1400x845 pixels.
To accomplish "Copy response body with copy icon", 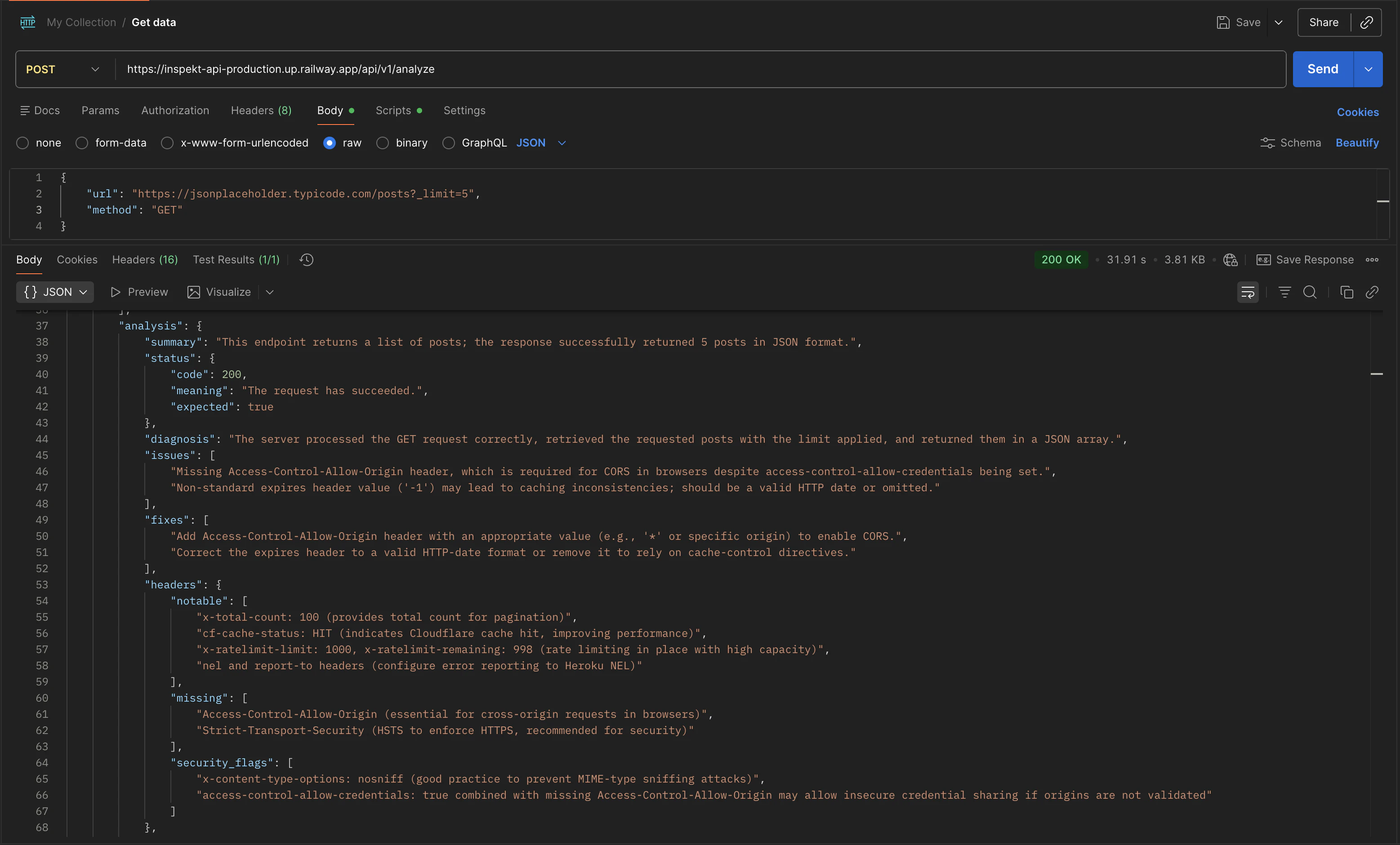I will click(x=1346, y=292).
